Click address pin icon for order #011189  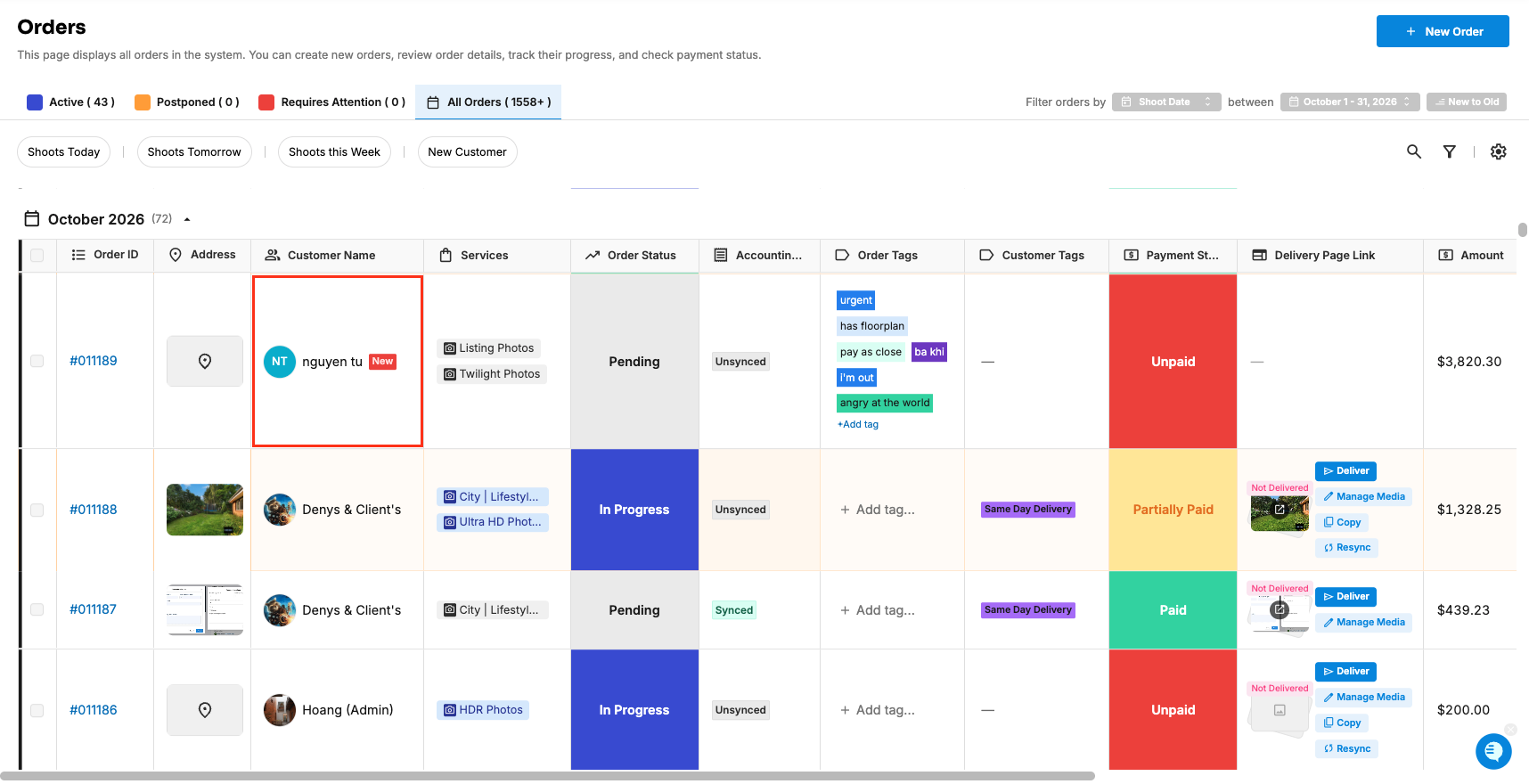pos(205,361)
